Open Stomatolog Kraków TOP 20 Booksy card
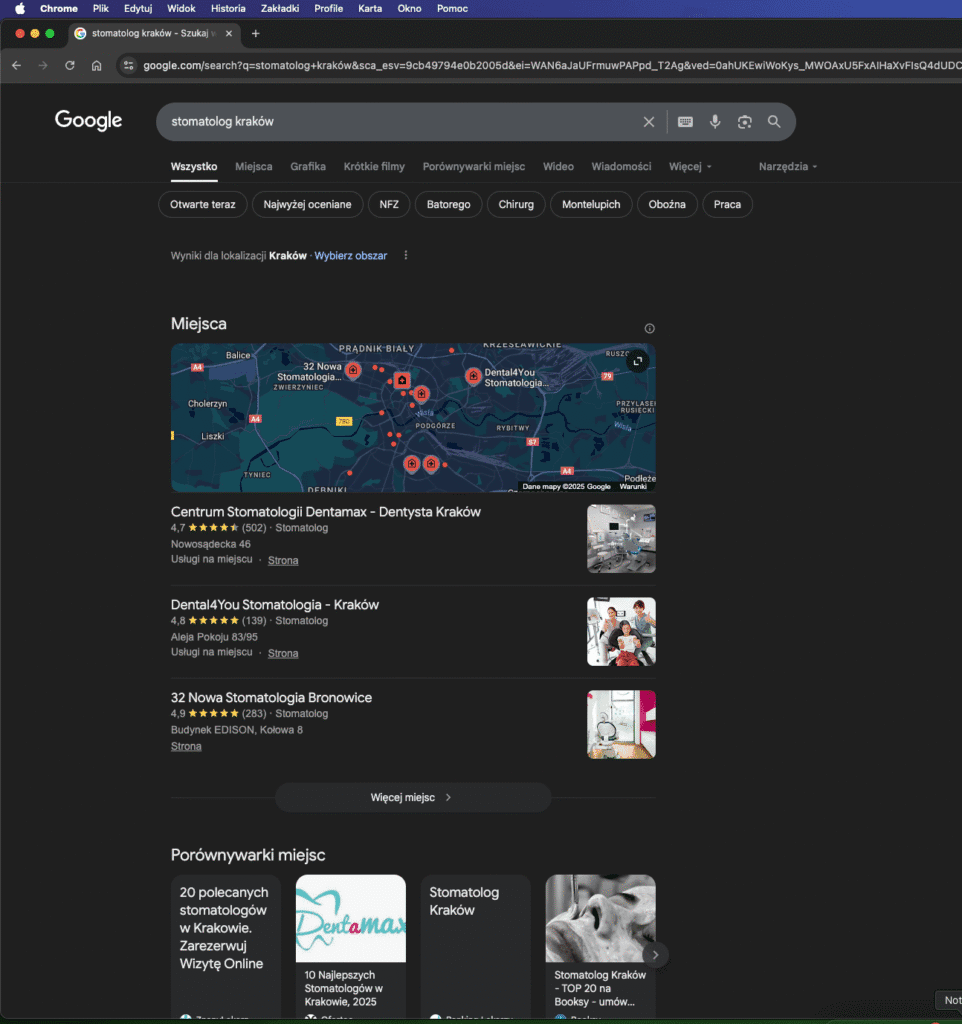The image size is (962, 1024). point(600,947)
